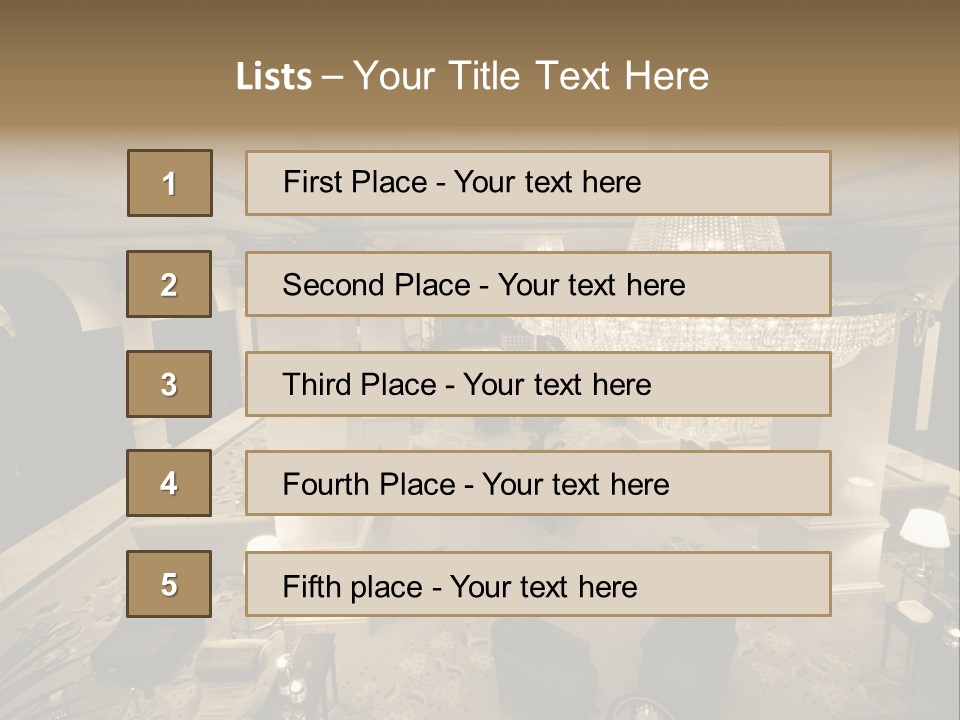Click the number 5 box
The image size is (960, 720).
pos(169,584)
